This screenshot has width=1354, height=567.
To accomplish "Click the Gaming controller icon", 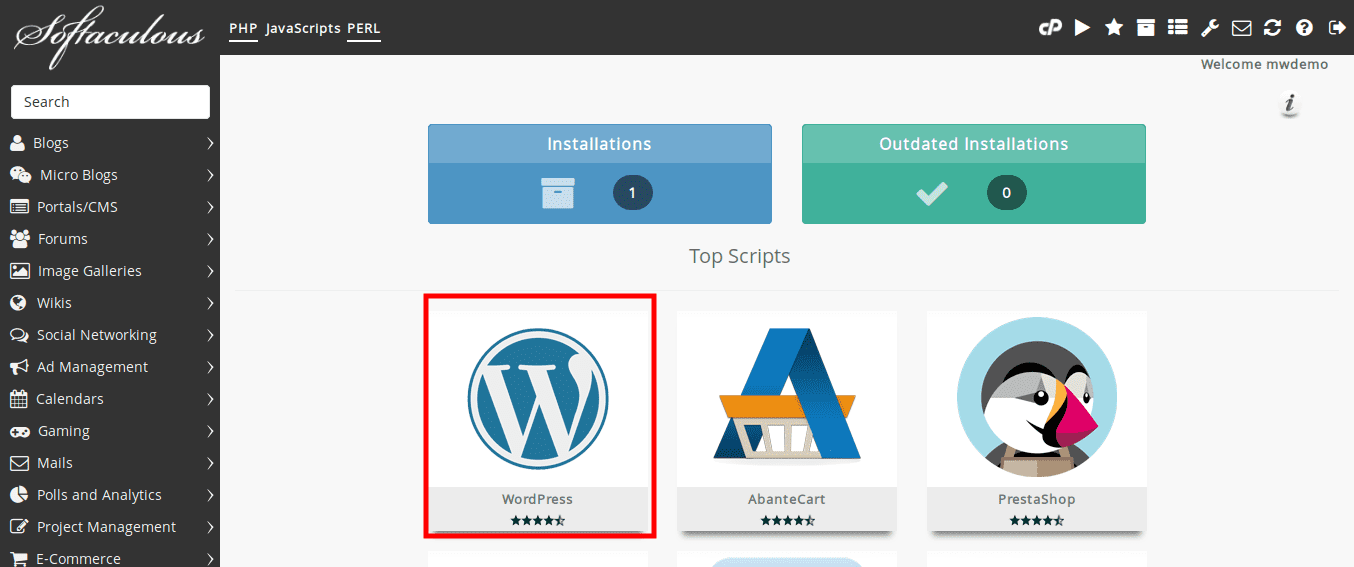I will point(19,431).
